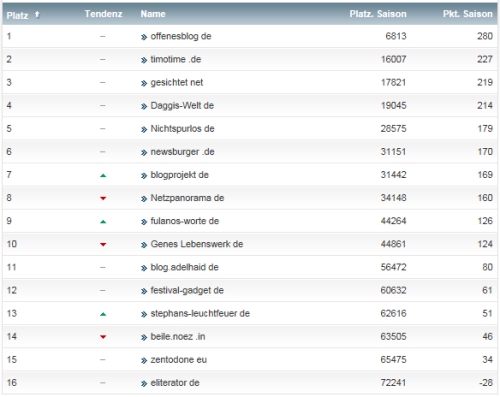
Task: Click double-chevron icon before Daggis-Welt de
Action: point(144,107)
